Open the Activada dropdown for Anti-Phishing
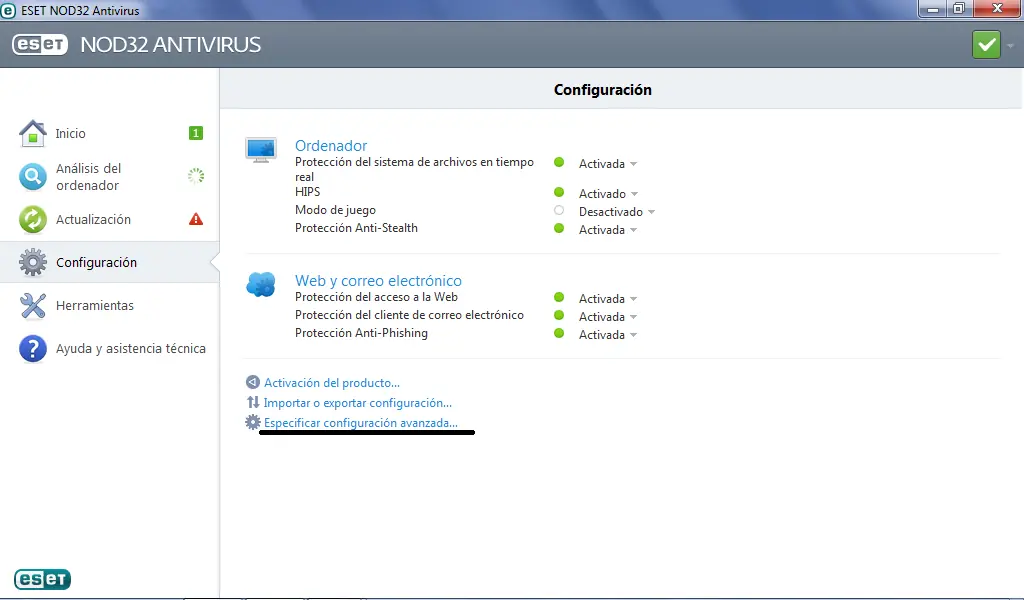The image size is (1024, 600). [608, 335]
